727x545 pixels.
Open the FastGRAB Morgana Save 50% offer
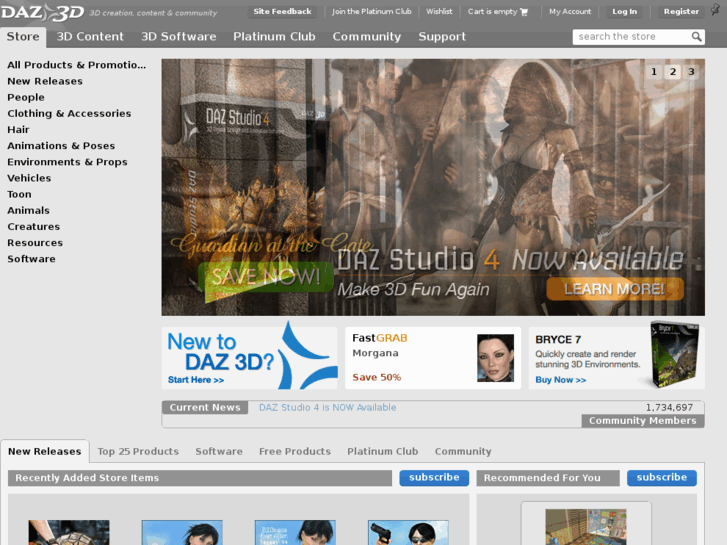[433, 358]
